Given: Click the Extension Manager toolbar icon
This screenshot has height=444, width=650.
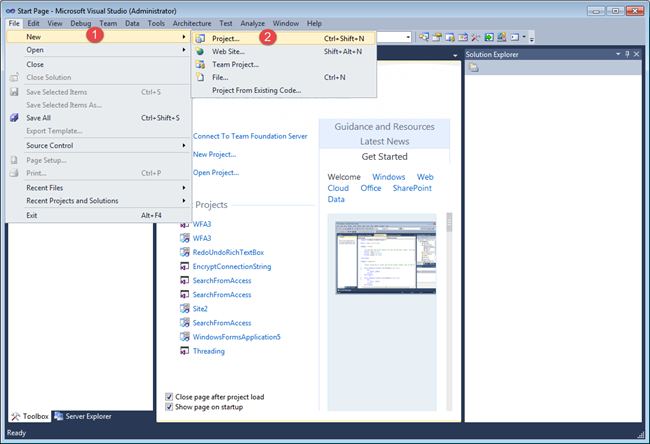Looking at the screenshot, I should (502, 37).
